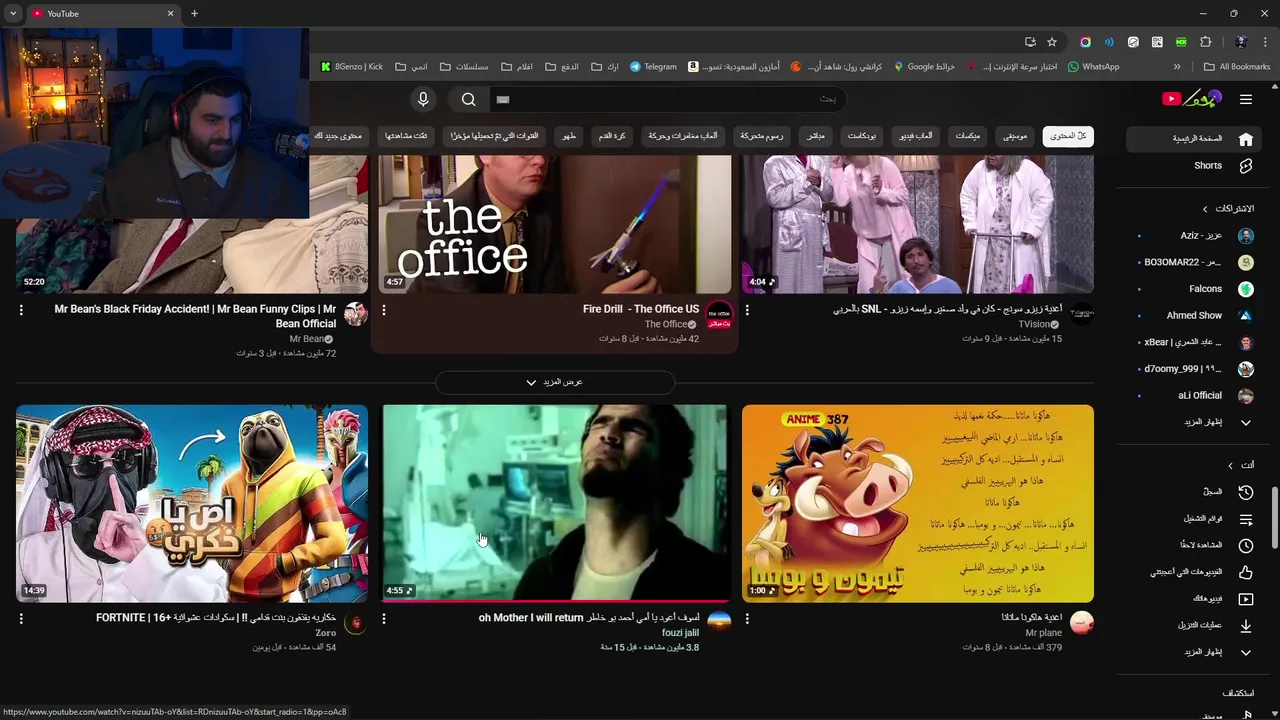The width and height of the screenshot is (1280, 720).
Task: Play the Timon and Pumbaa anime thumbnail
Action: click(x=918, y=503)
